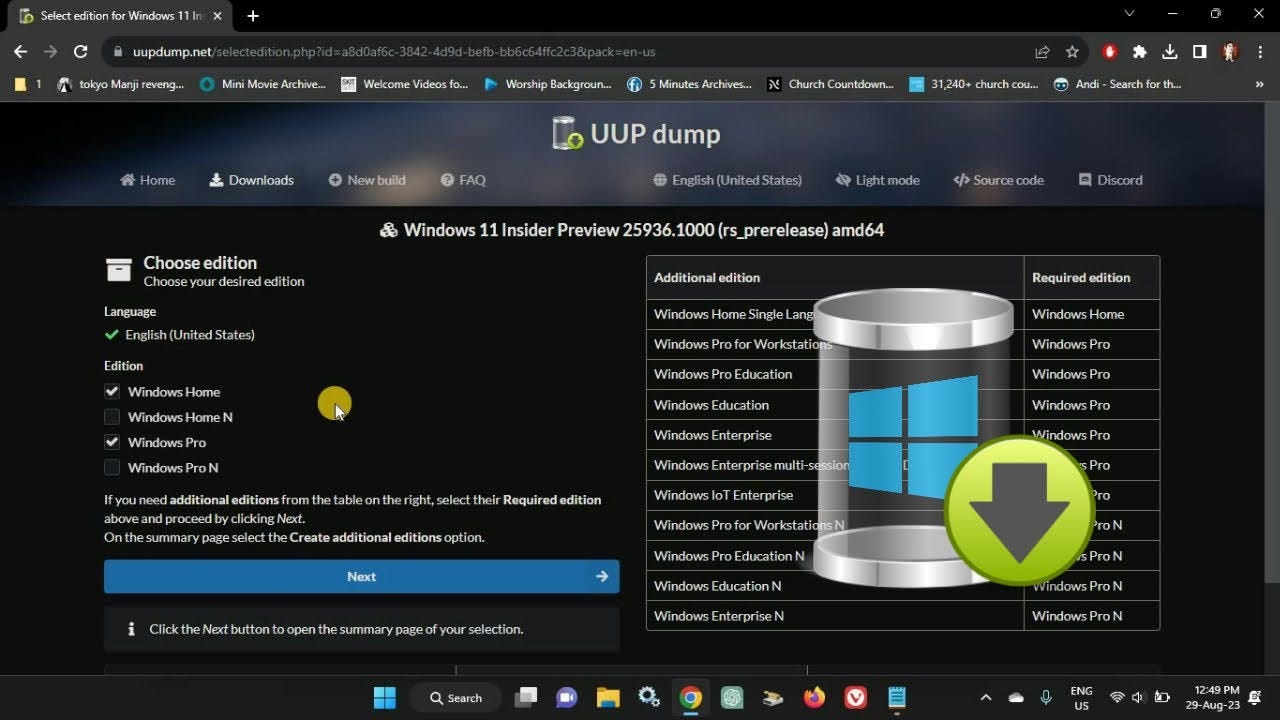
Task: Click the bookmark star in the address bar
Action: pos(1071,51)
